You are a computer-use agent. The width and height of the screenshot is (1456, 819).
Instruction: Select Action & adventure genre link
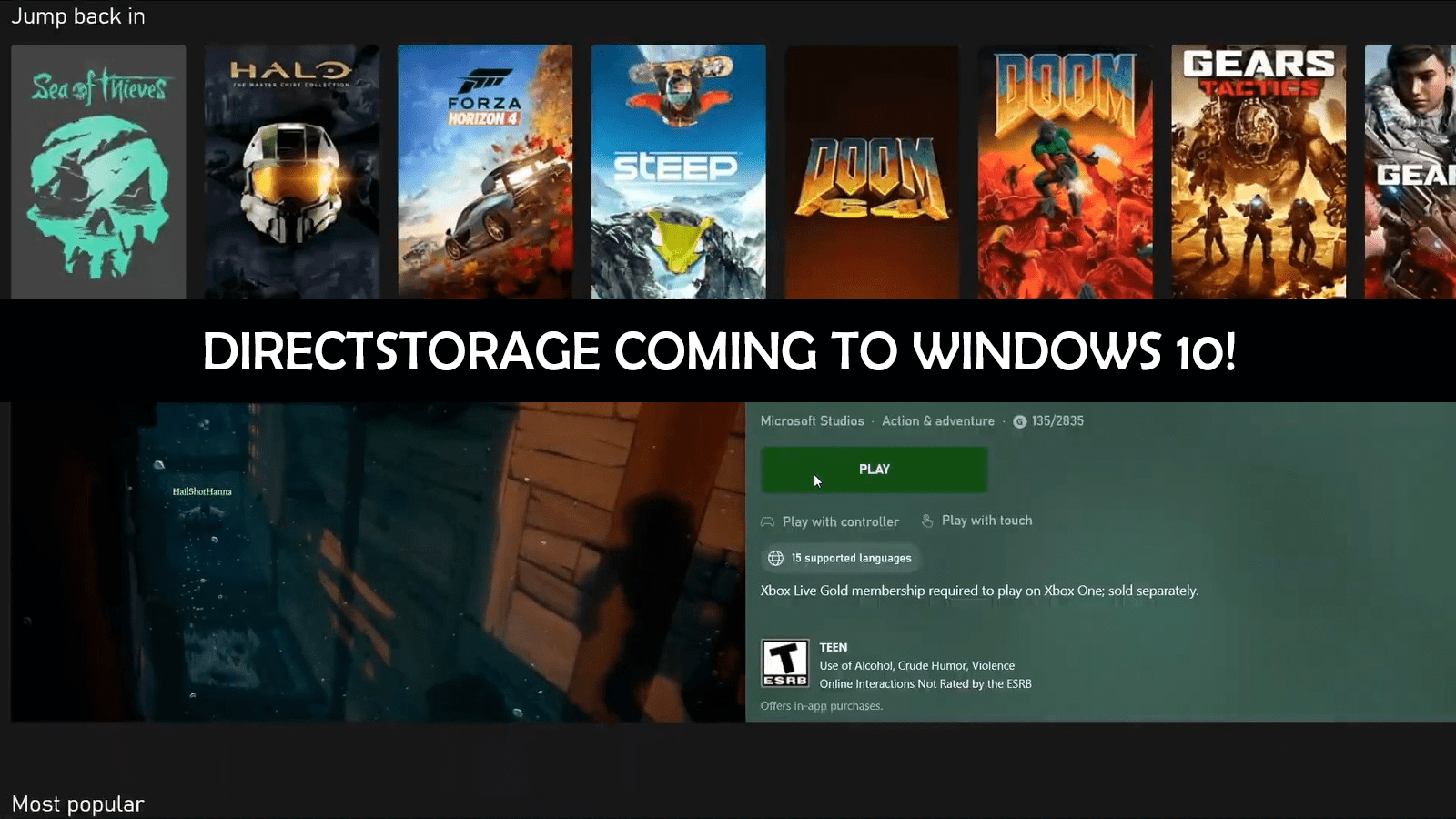937,421
